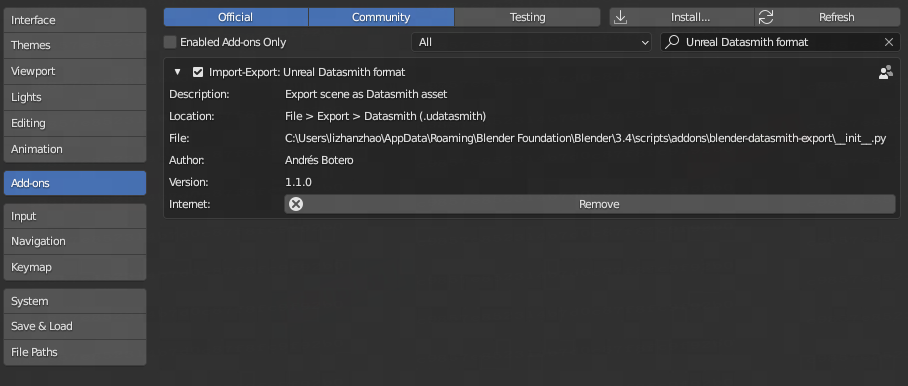Click the Install... button

tap(682, 17)
